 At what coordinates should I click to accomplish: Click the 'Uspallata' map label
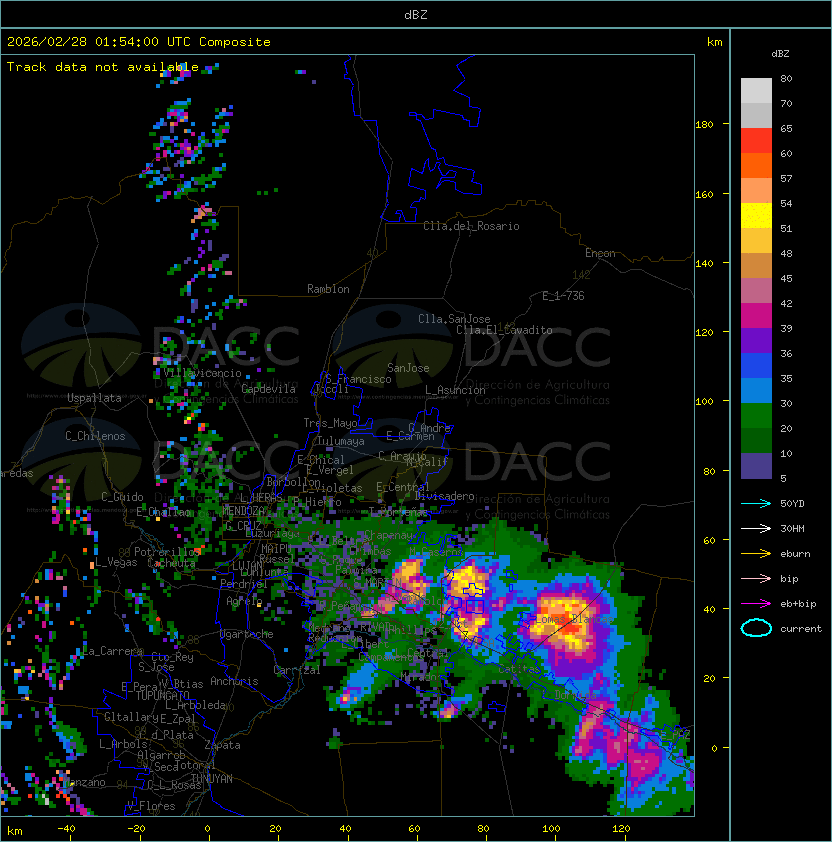[x=94, y=398]
